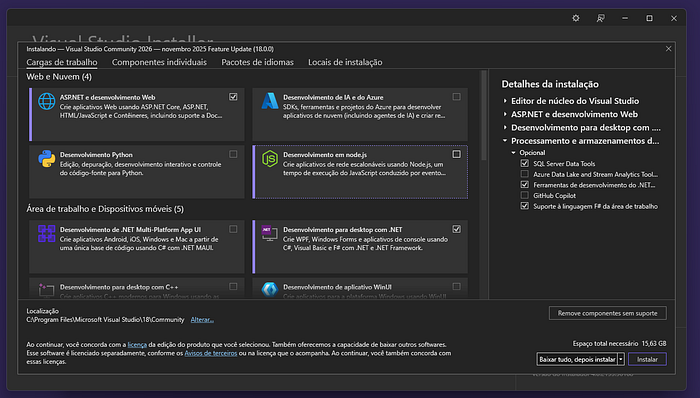Switch to Cargas de trabalho tab
This screenshot has height=398, width=700.
coord(62,62)
